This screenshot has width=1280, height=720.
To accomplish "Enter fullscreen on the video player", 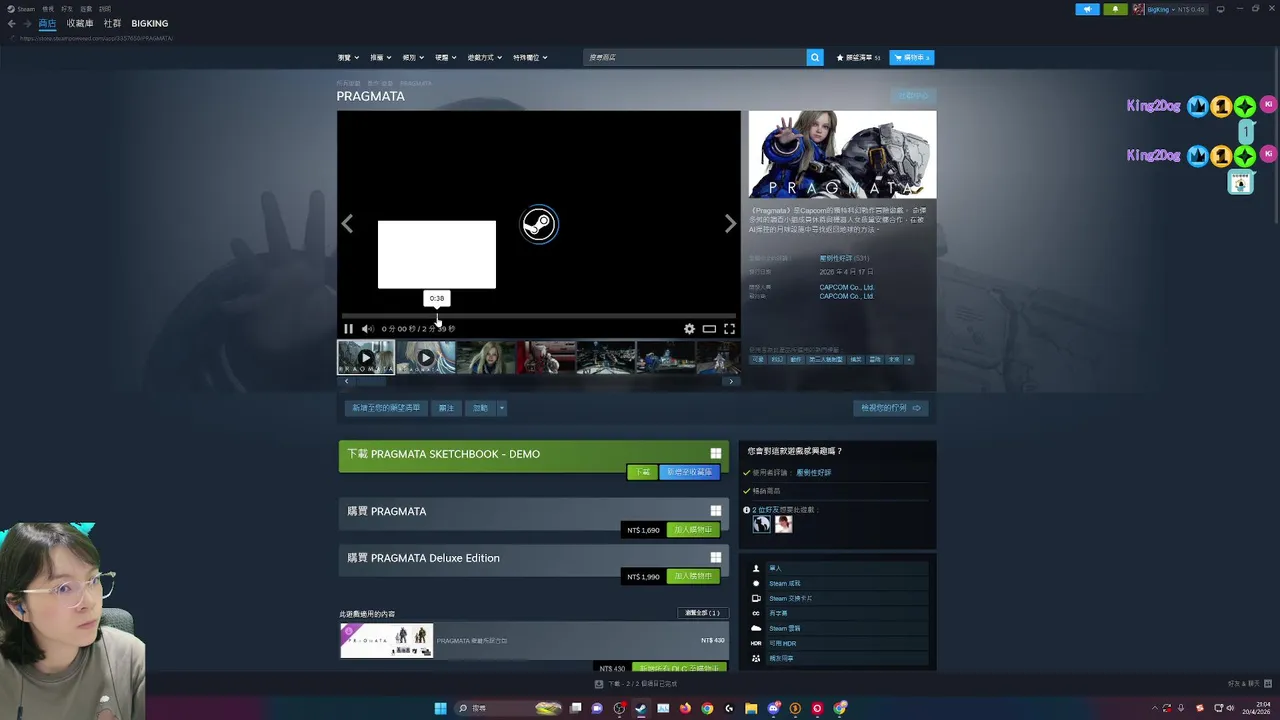I will [x=729, y=329].
